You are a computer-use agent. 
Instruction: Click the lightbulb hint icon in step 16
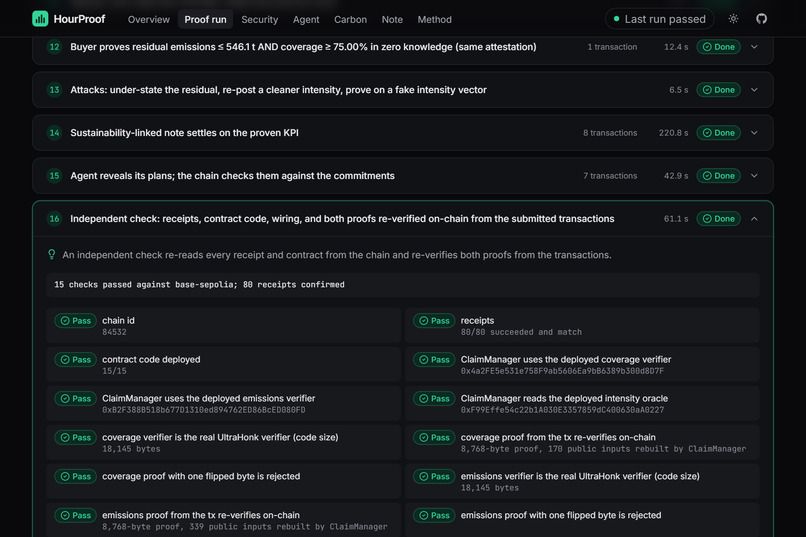[x=51, y=254]
